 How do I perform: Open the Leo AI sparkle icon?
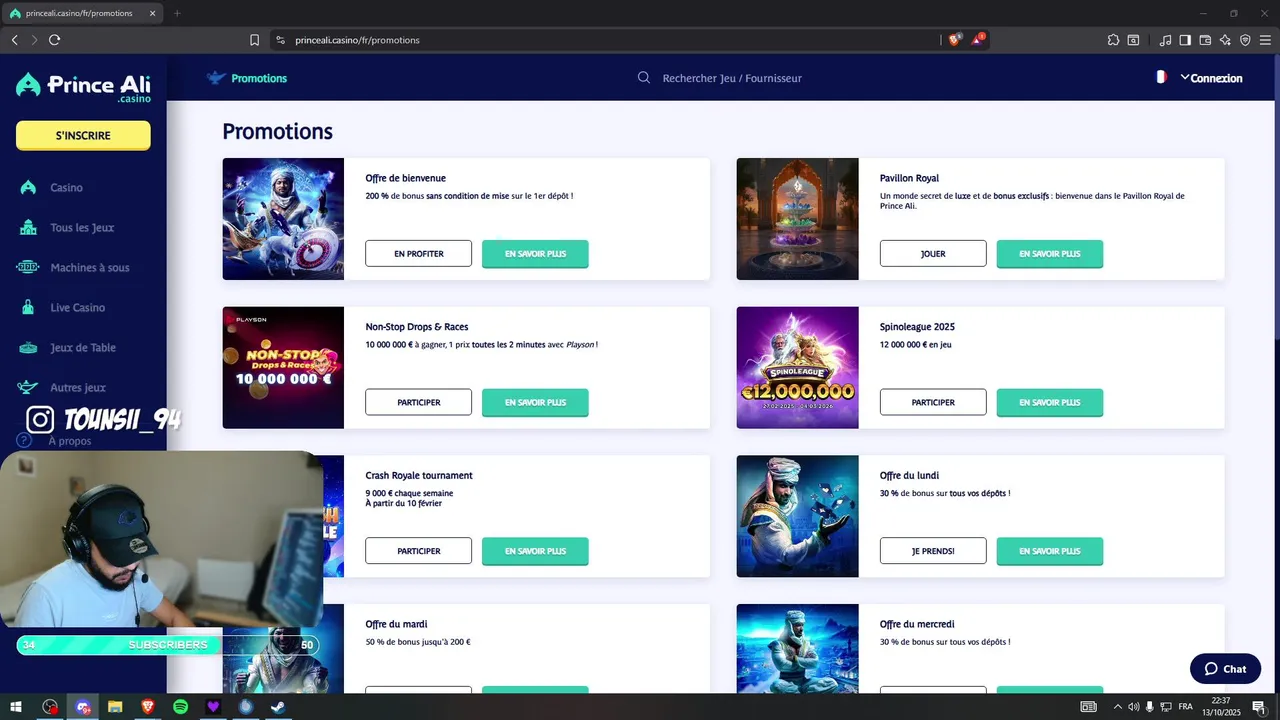1225,40
